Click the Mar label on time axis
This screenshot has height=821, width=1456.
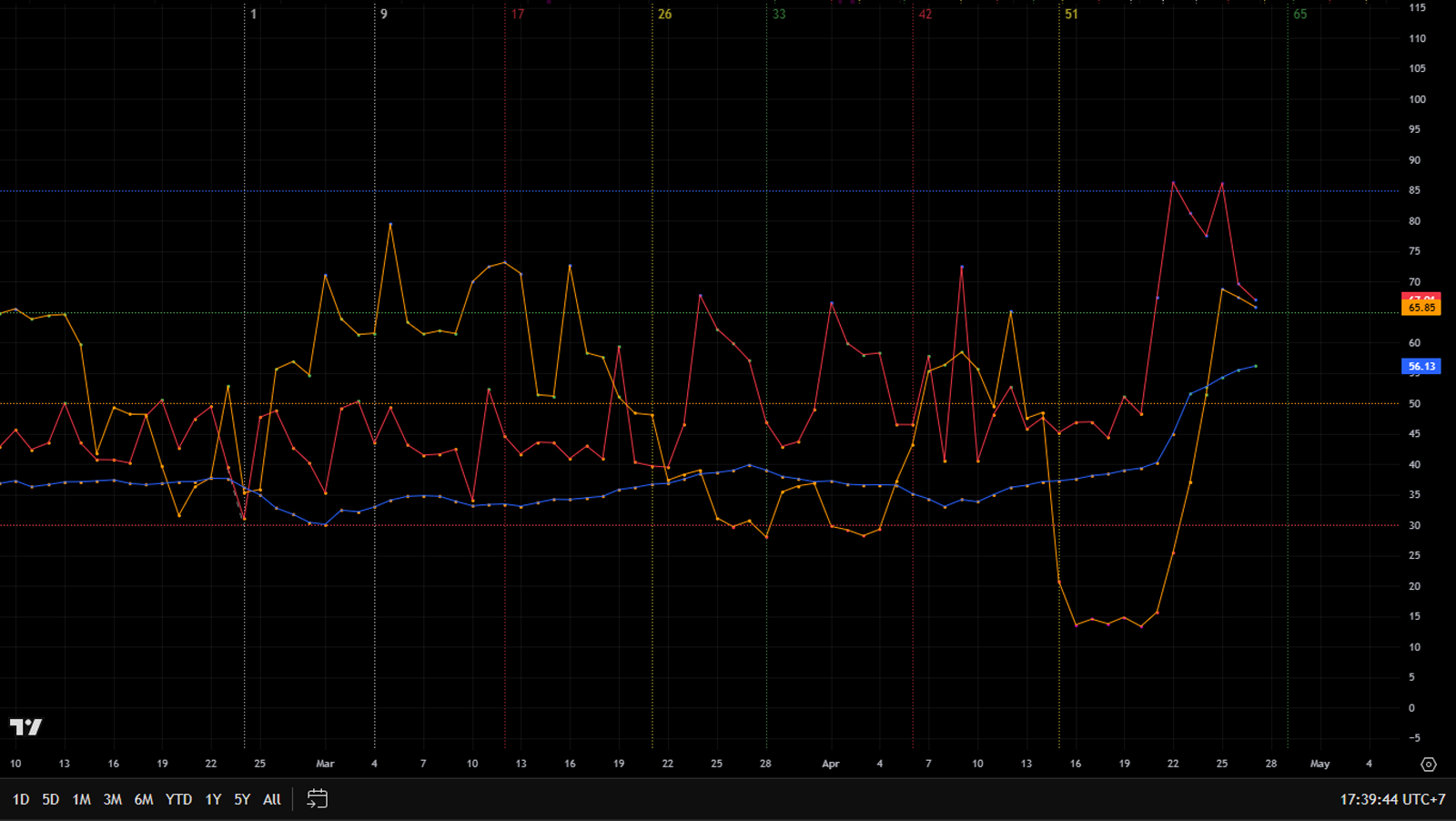coord(325,764)
